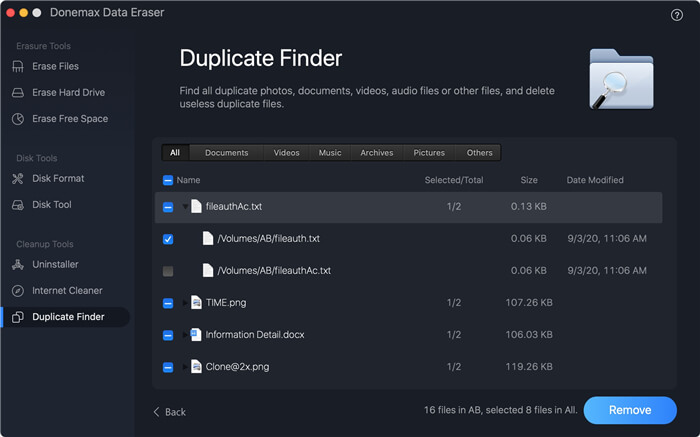Select the fileauthAc.txt group name
700x437 pixels.
pyautogui.click(x=234, y=207)
